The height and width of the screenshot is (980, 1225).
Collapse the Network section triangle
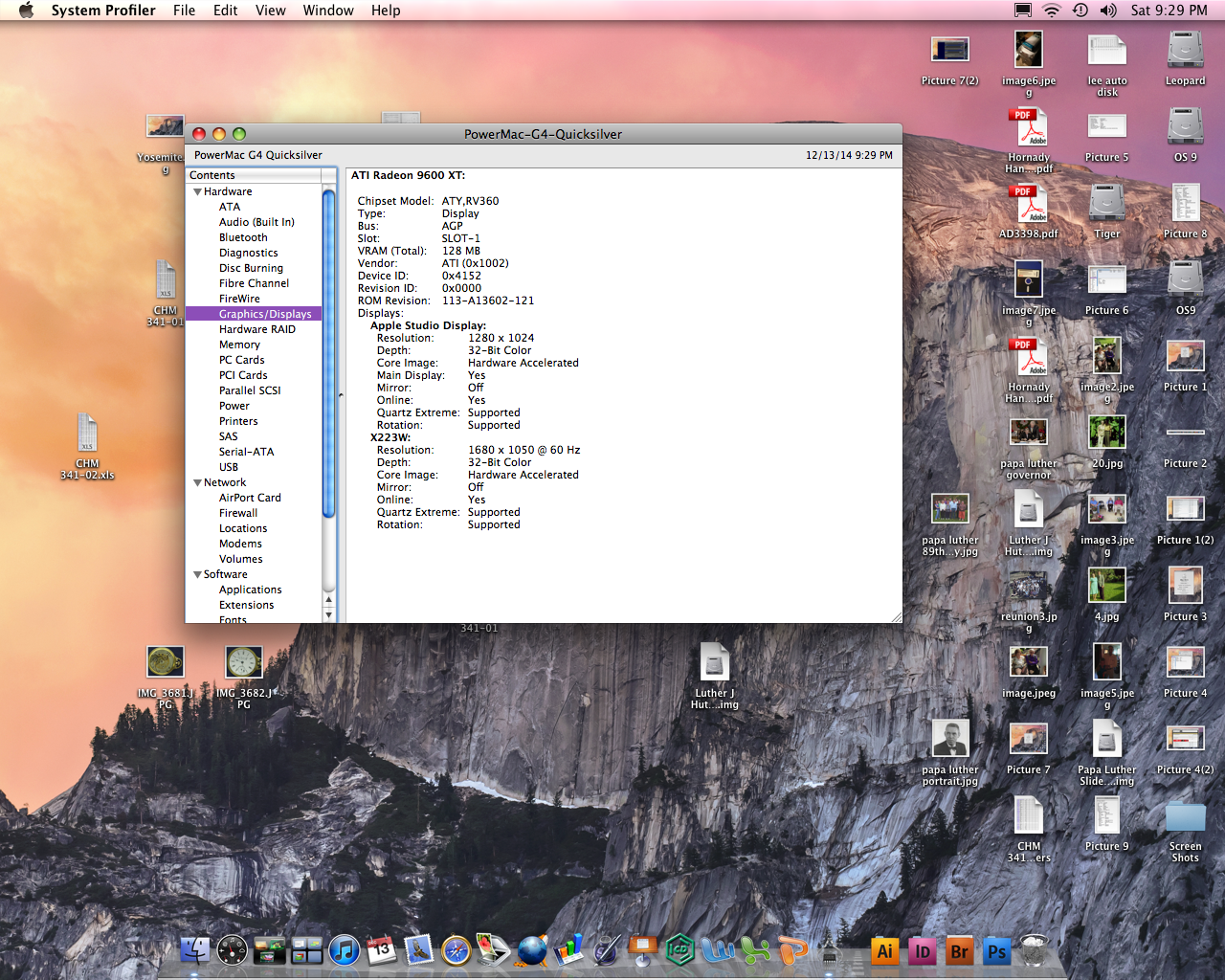coord(197,483)
